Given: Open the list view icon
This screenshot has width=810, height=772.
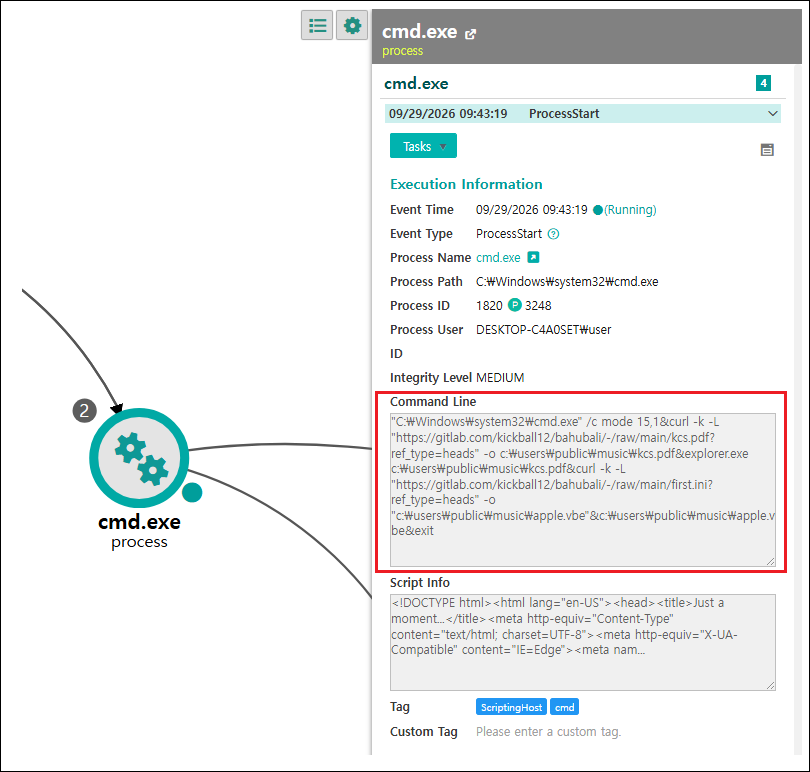Looking at the screenshot, I should [317, 25].
